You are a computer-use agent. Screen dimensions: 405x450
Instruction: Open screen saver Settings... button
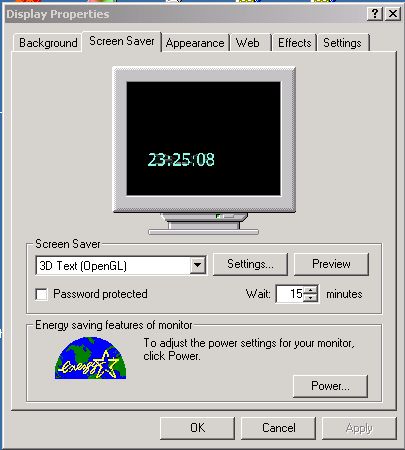(250, 264)
